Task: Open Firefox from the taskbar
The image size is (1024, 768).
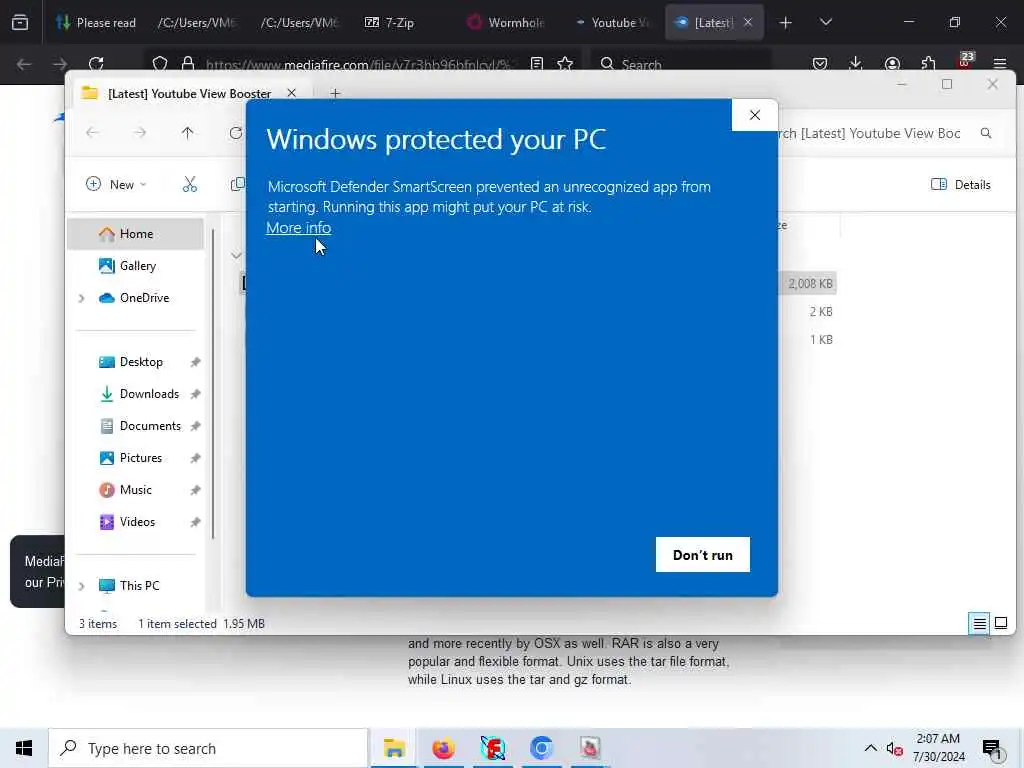Action: coord(443,748)
